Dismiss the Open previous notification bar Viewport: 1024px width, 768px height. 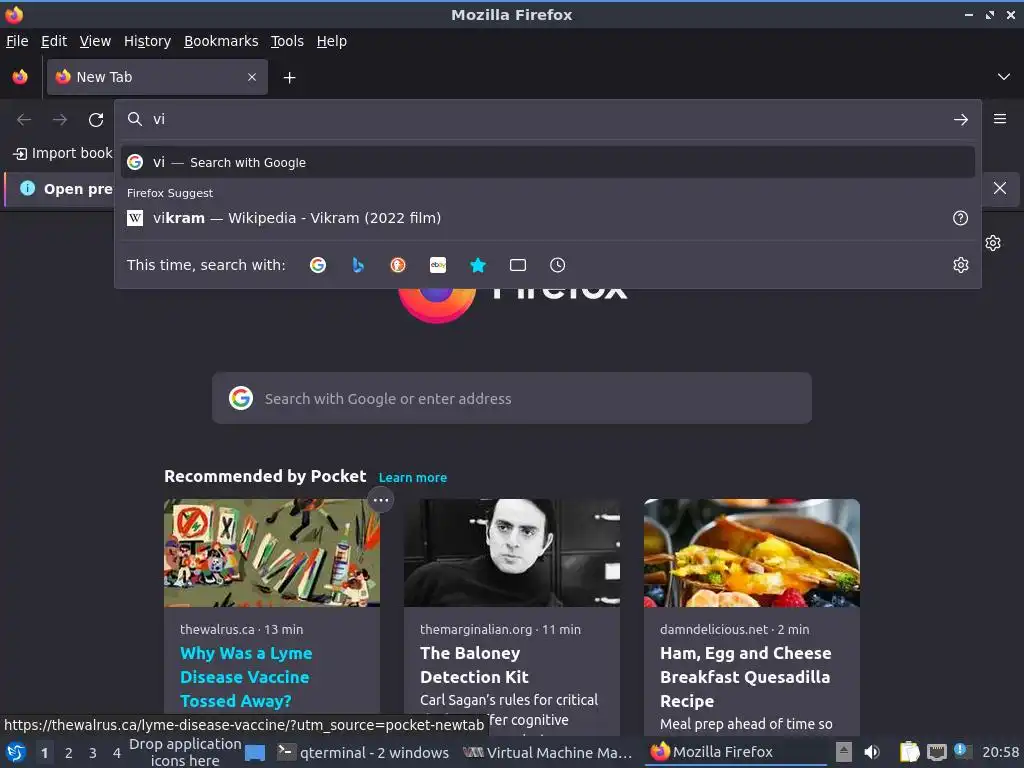pos(999,188)
